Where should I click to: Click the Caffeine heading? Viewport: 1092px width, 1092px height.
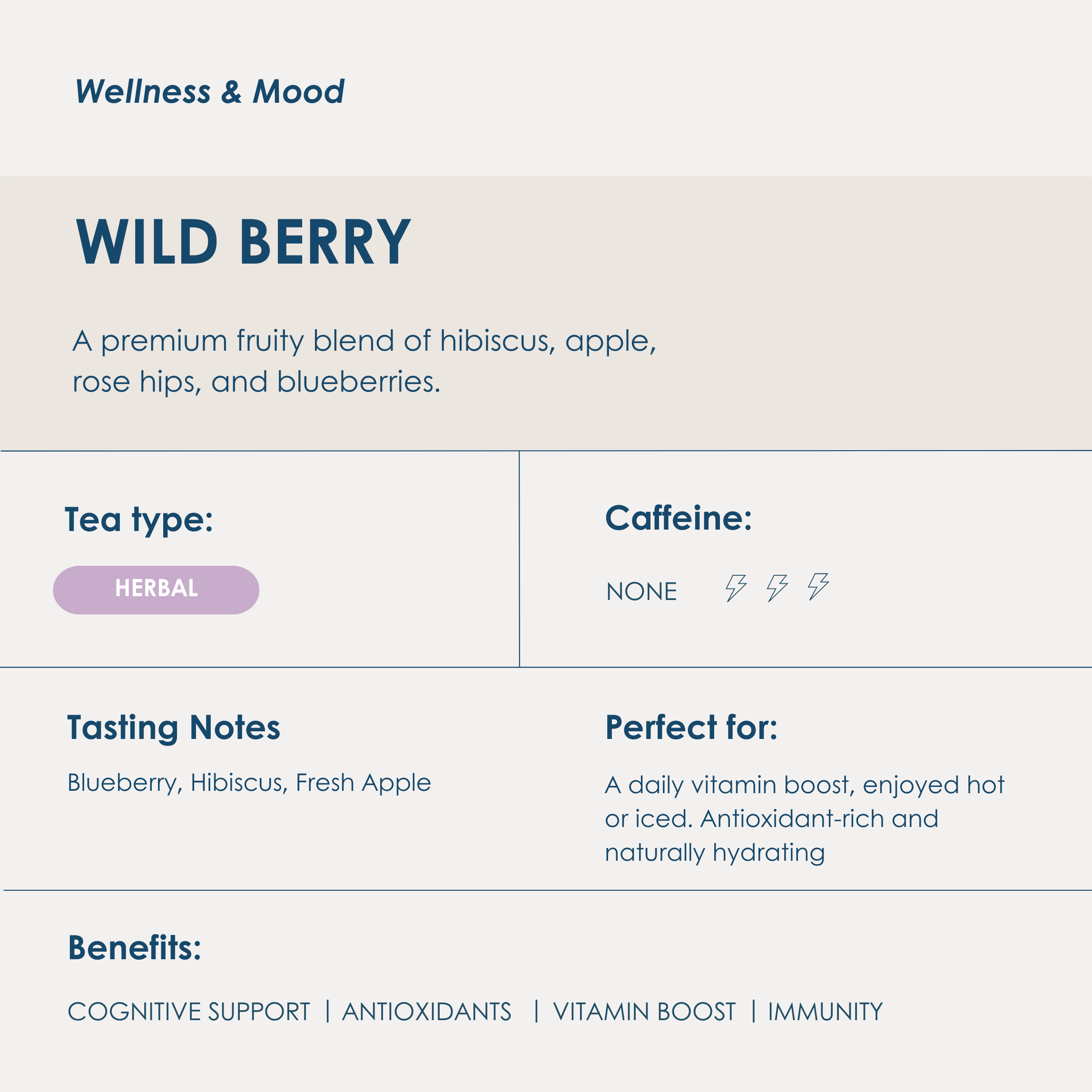[678, 518]
